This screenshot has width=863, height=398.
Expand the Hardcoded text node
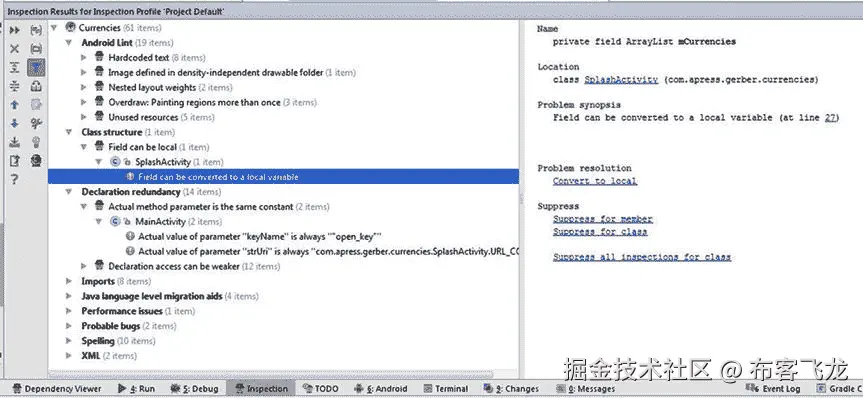pos(84,57)
